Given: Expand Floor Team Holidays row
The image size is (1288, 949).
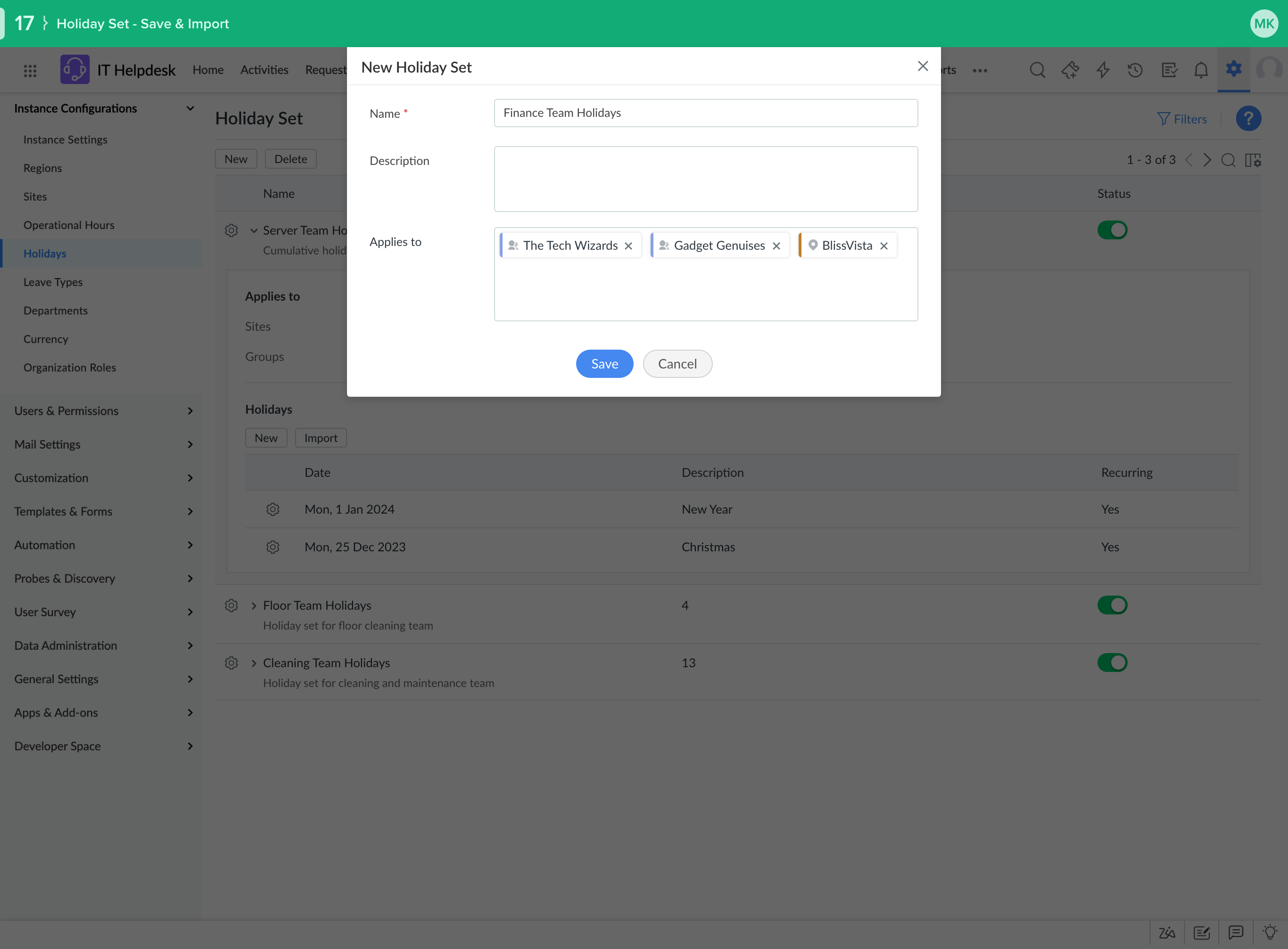Looking at the screenshot, I should click(254, 606).
